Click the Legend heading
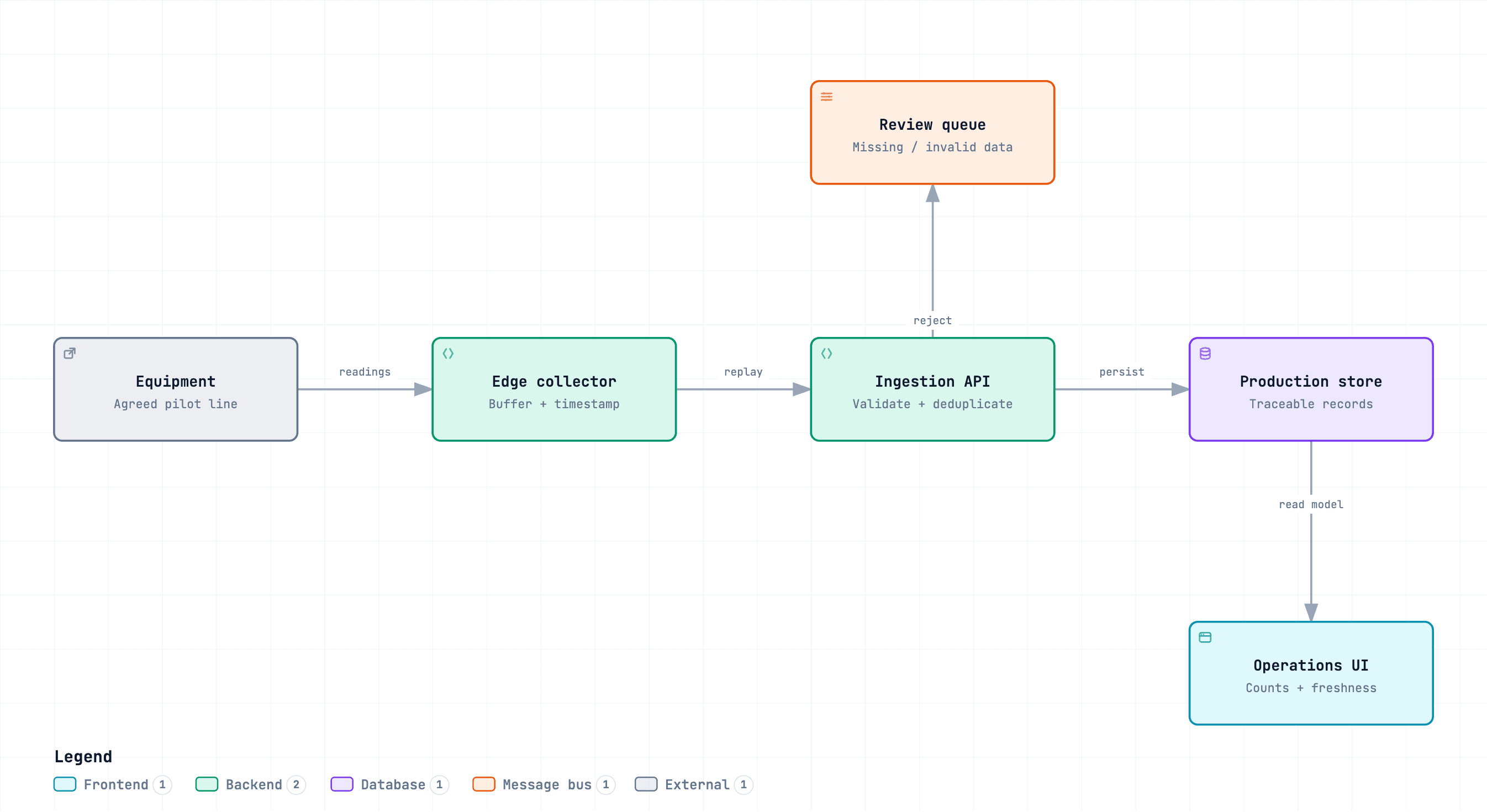This screenshot has width=1487, height=812. 83,757
